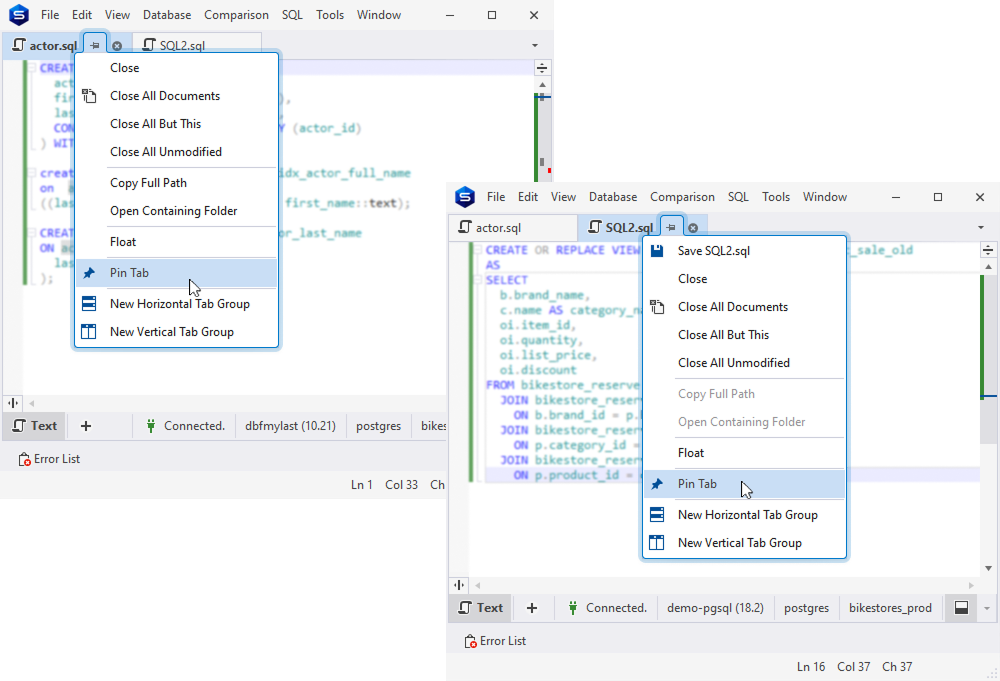Collapse first CREATE fold marker in left editor

31,68
